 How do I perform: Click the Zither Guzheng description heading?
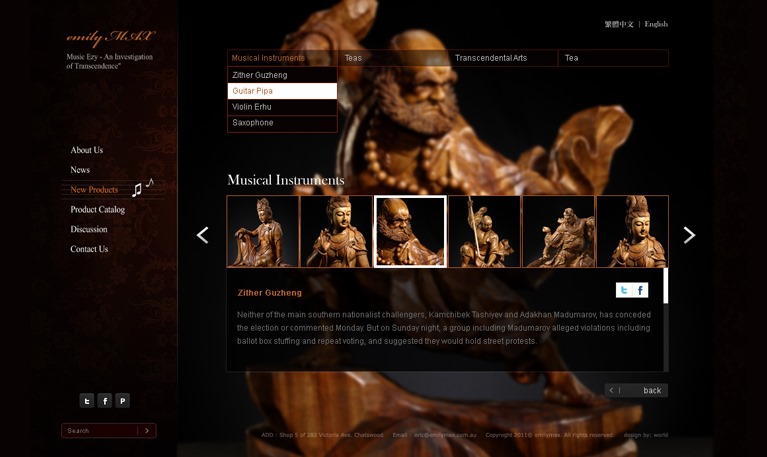click(270, 293)
